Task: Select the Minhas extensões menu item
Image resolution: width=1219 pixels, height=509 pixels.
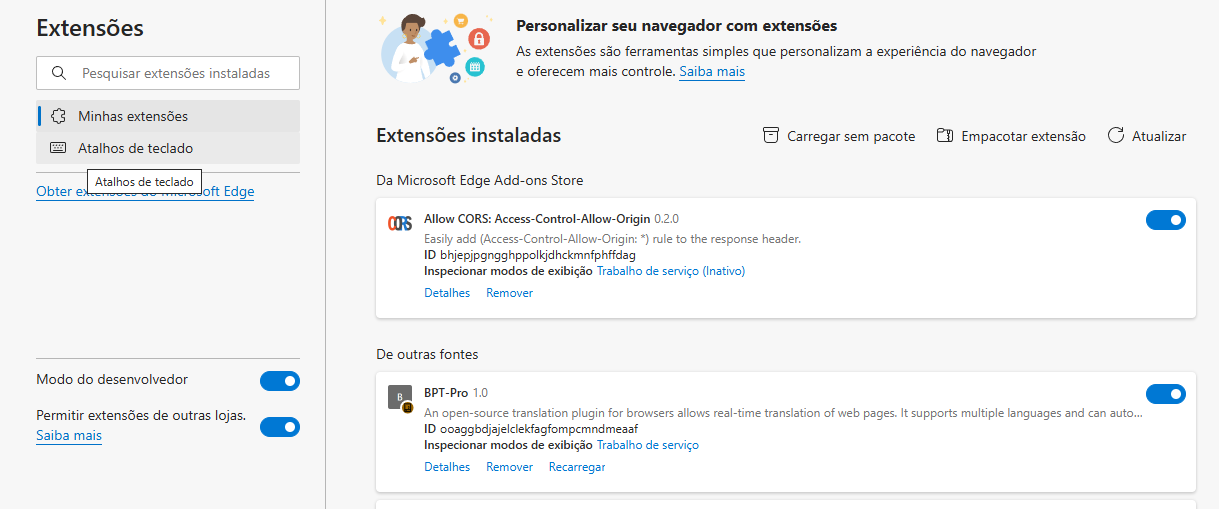Action: tap(168, 116)
